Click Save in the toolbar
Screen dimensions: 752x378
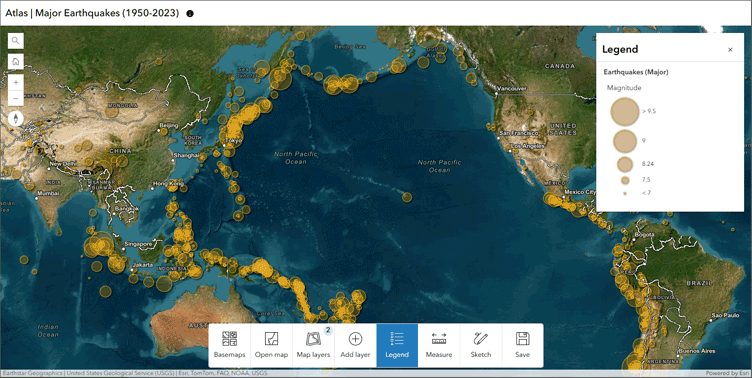[x=522, y=345]
